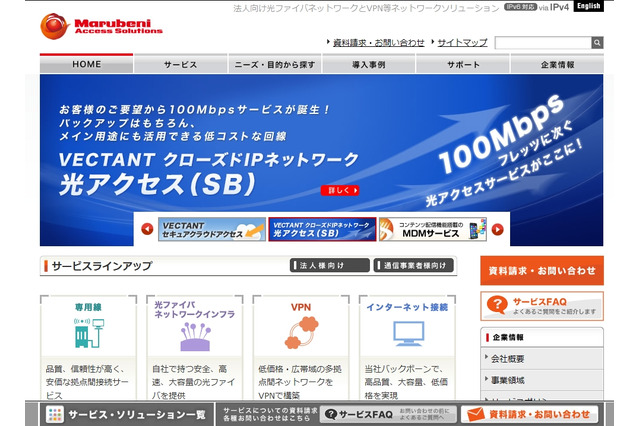Select the VECTANT セキュアクラウドアクセス thumbnail
Screen dimensions: 640x426
(x=212, y=229)
